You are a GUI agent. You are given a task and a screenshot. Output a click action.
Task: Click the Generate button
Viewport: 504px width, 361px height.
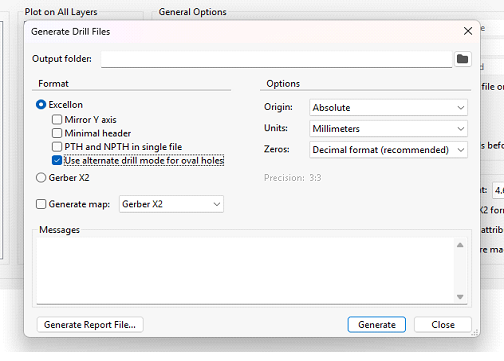pos(377,324)
